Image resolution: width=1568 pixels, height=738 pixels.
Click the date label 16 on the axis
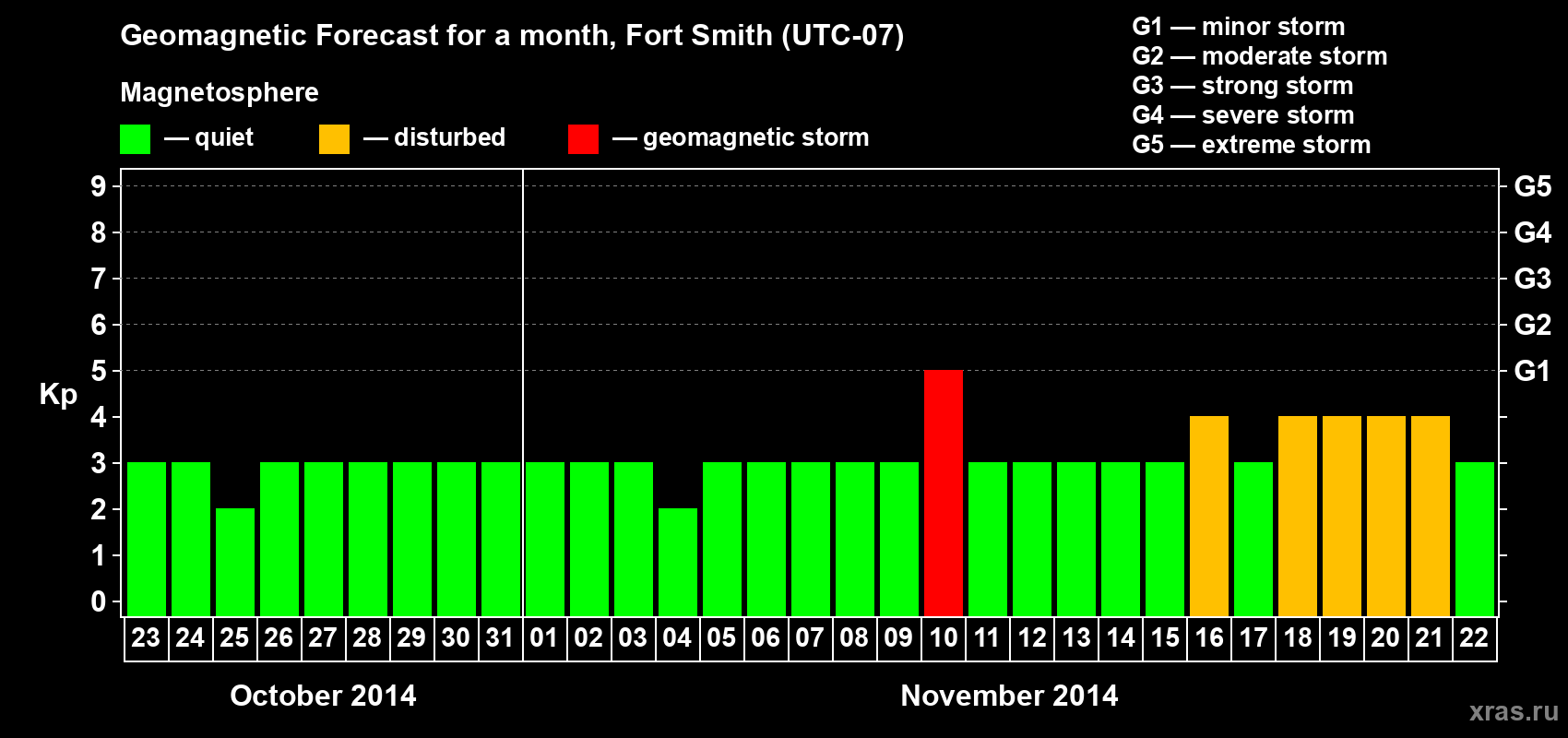click(x=1209, y=638)
